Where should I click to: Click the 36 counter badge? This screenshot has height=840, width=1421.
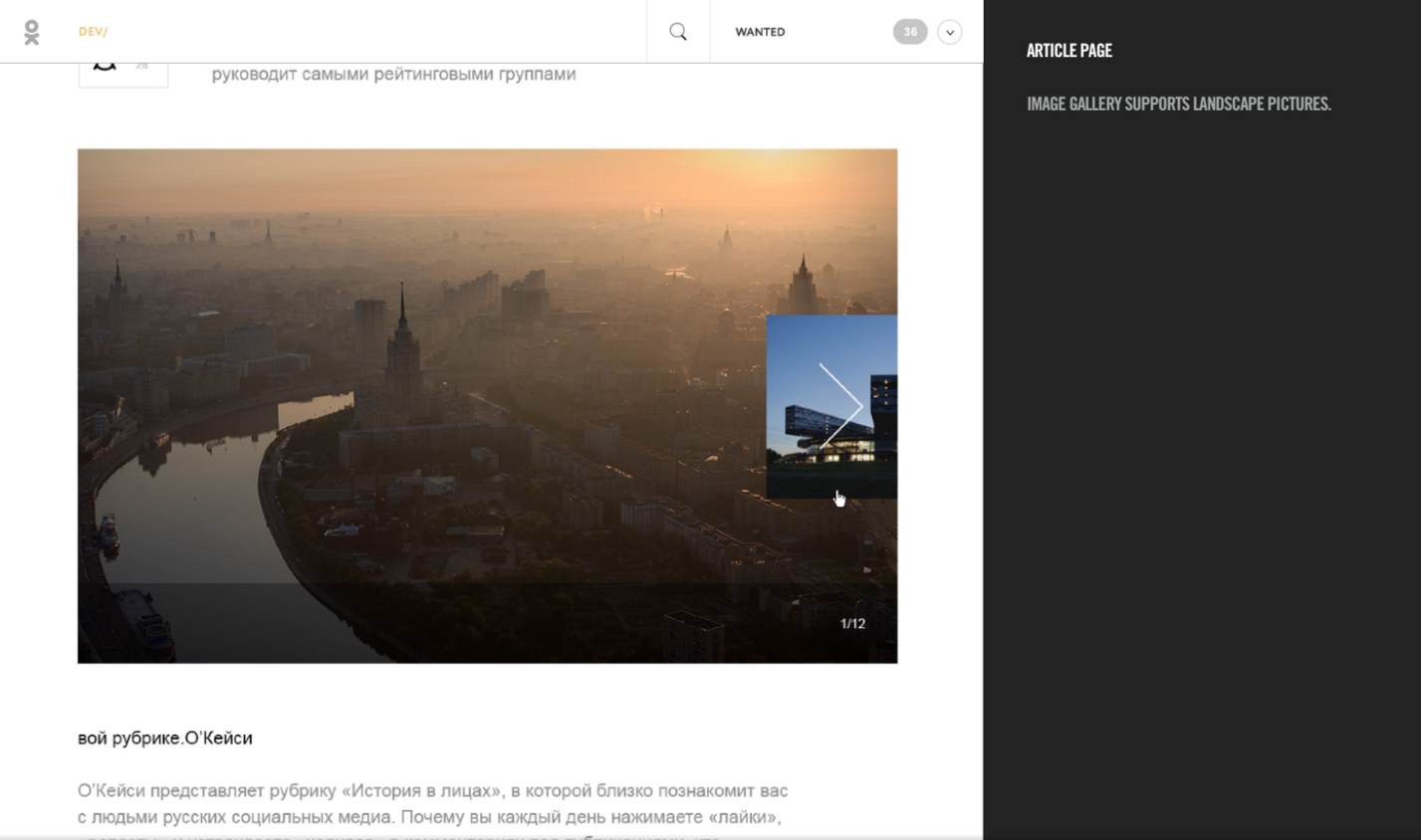pyautogui.click(x=909, y=32)
